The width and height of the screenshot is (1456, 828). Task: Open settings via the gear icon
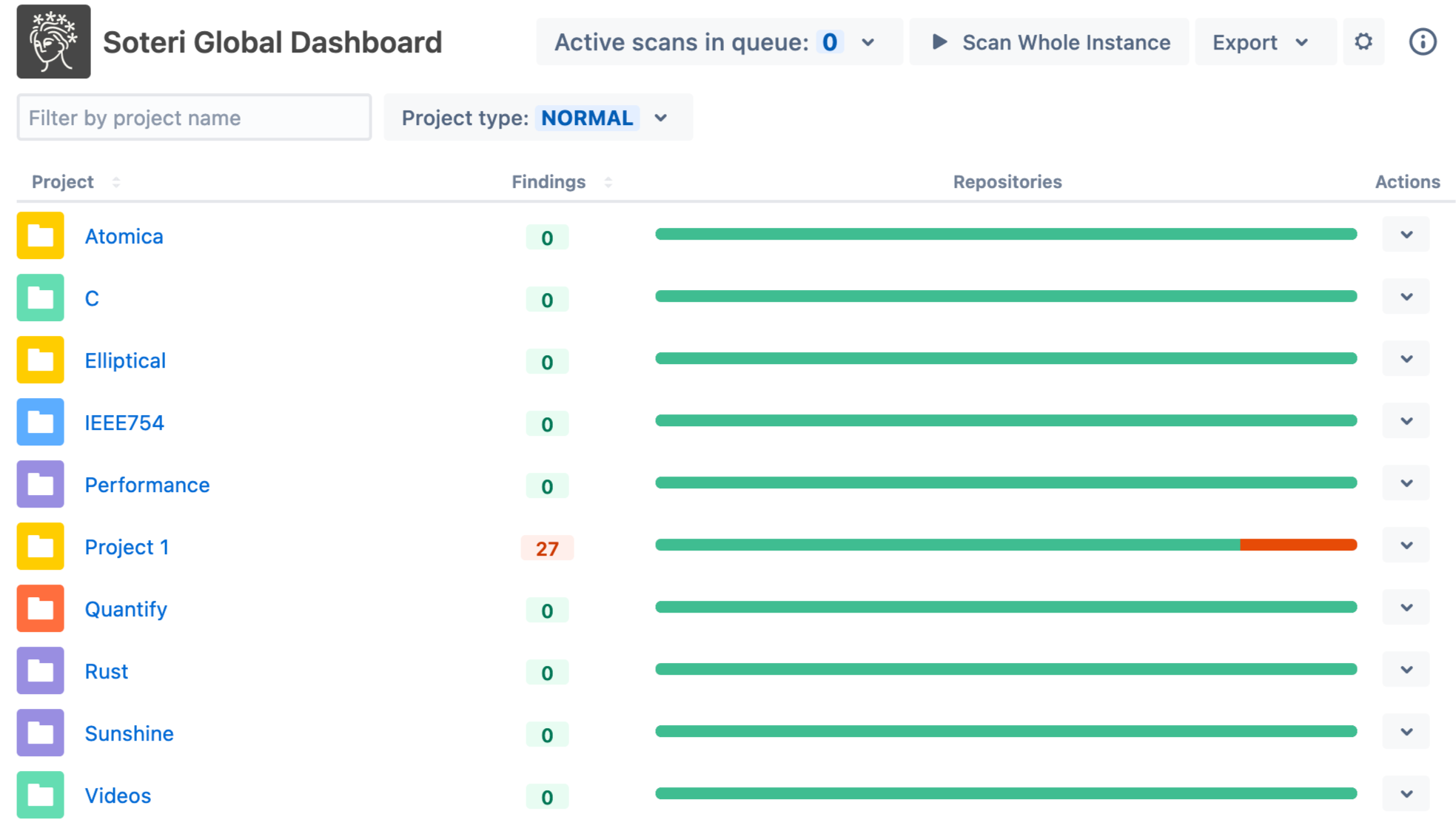click(1363, 42)
